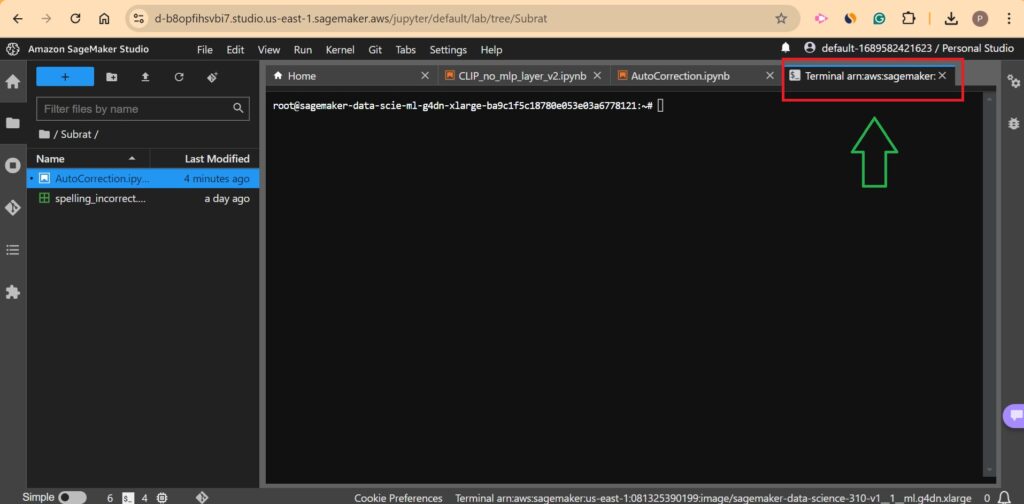Screen dimensions: 1024x504
Task: Click the New Folder icon
Action: pos(111,77)
